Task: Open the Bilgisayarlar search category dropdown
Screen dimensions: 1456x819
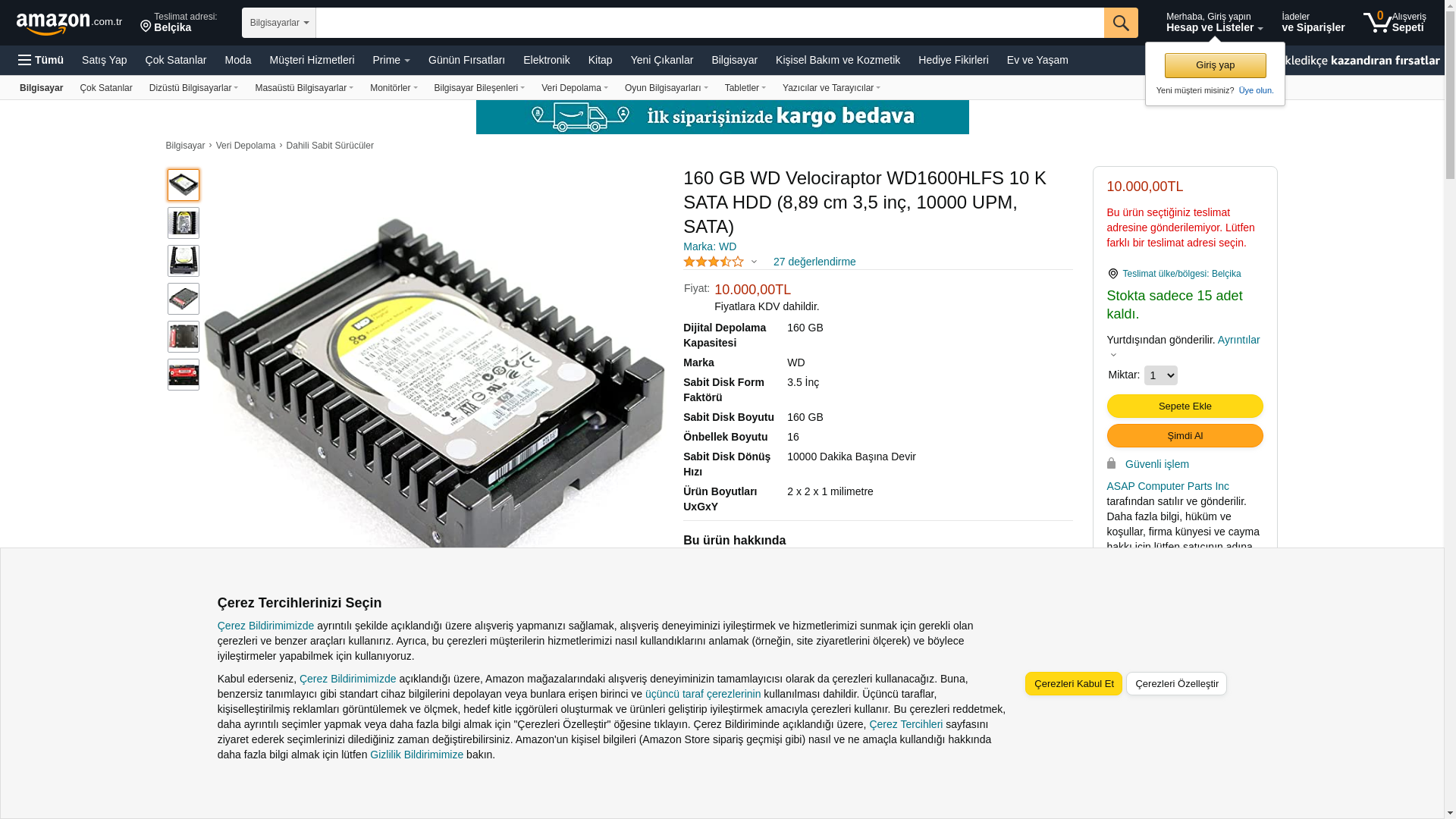Action: coord(279,23)
